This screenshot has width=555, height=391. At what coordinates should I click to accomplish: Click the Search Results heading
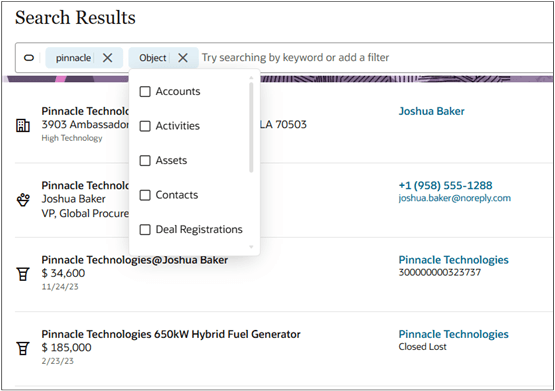tap(75, 17)
